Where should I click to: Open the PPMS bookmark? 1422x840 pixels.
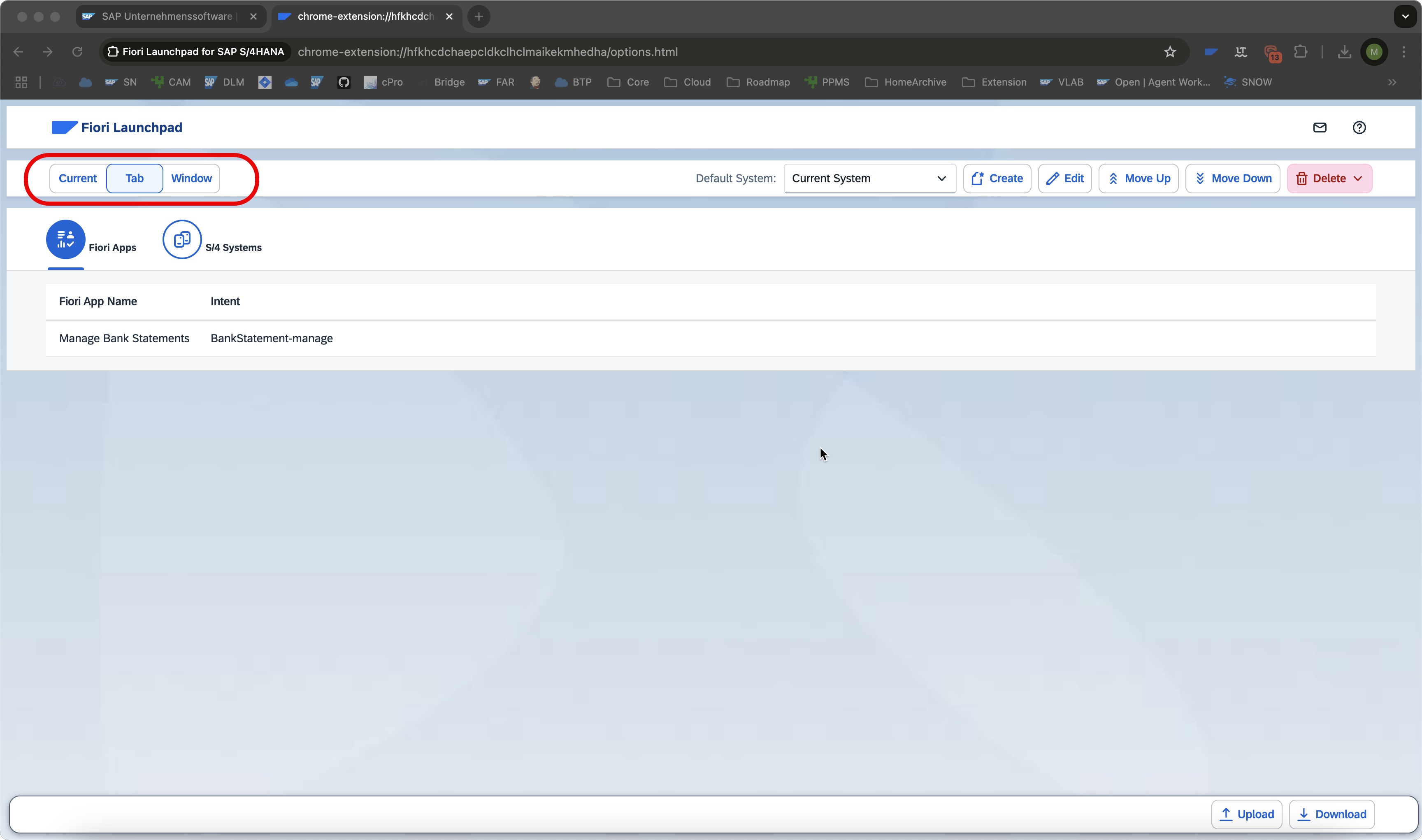(x=827, y=82)
